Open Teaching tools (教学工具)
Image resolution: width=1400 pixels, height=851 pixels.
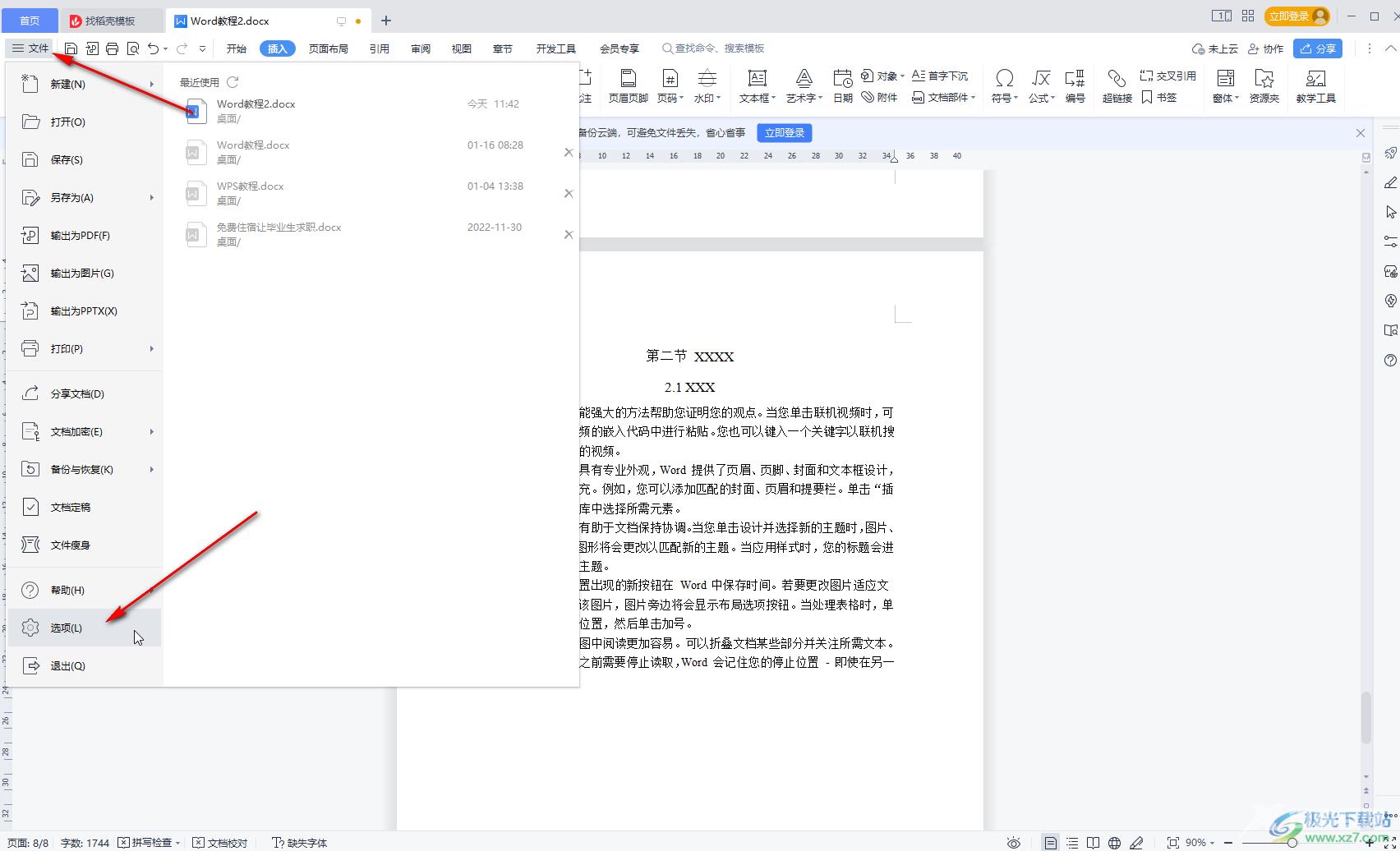point(1316,85)
